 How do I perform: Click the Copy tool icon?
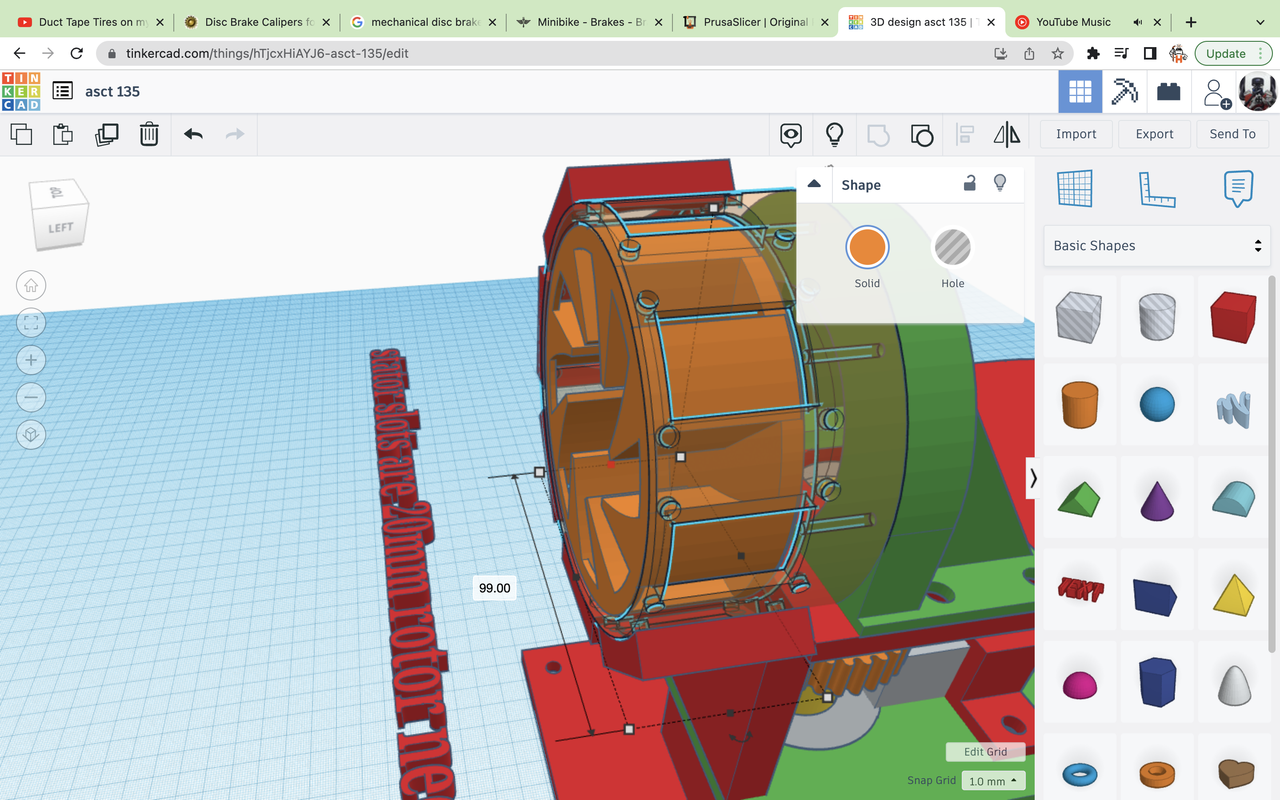[21, 134]
